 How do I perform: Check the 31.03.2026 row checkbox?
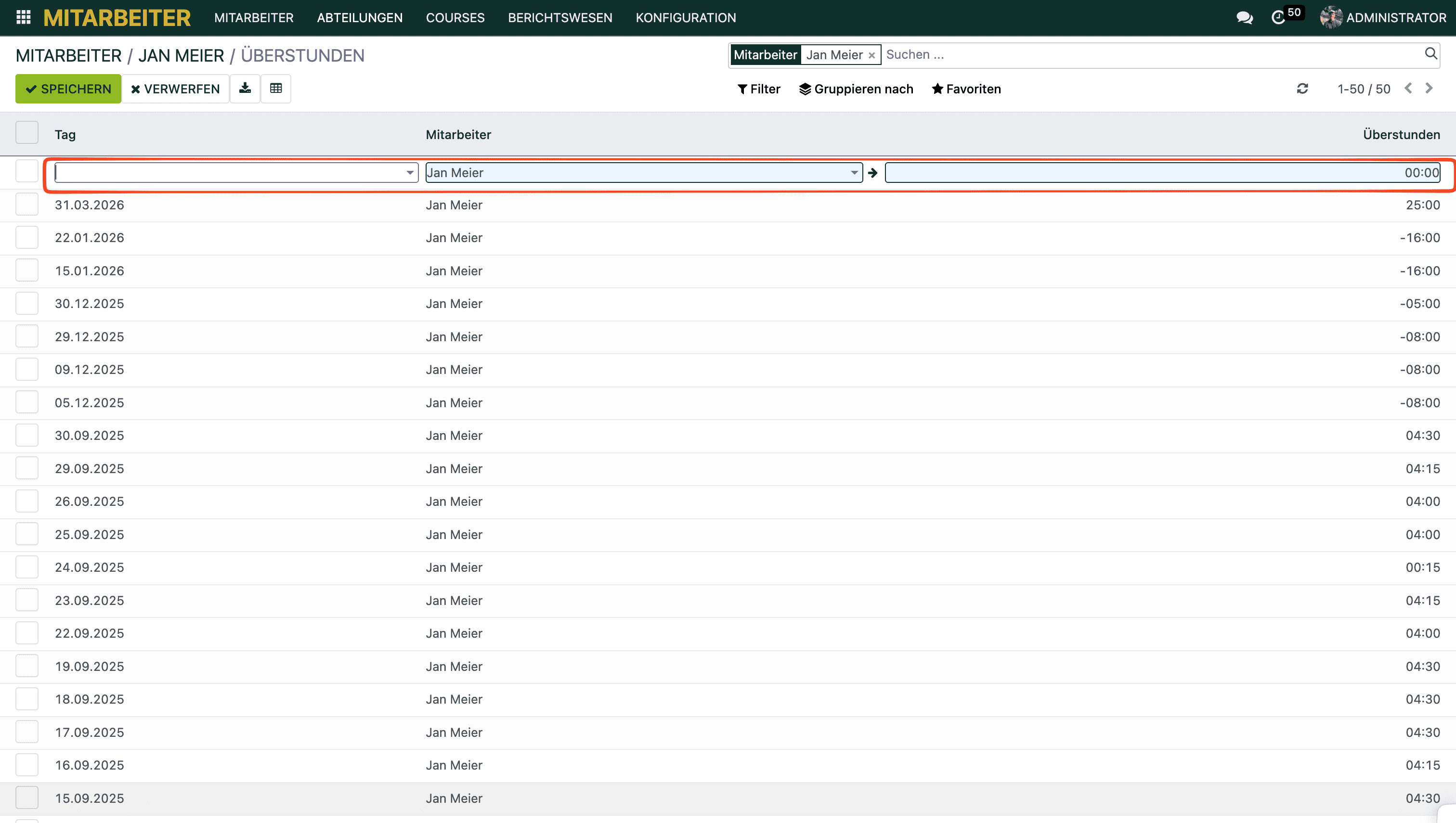tap(26, 205)
